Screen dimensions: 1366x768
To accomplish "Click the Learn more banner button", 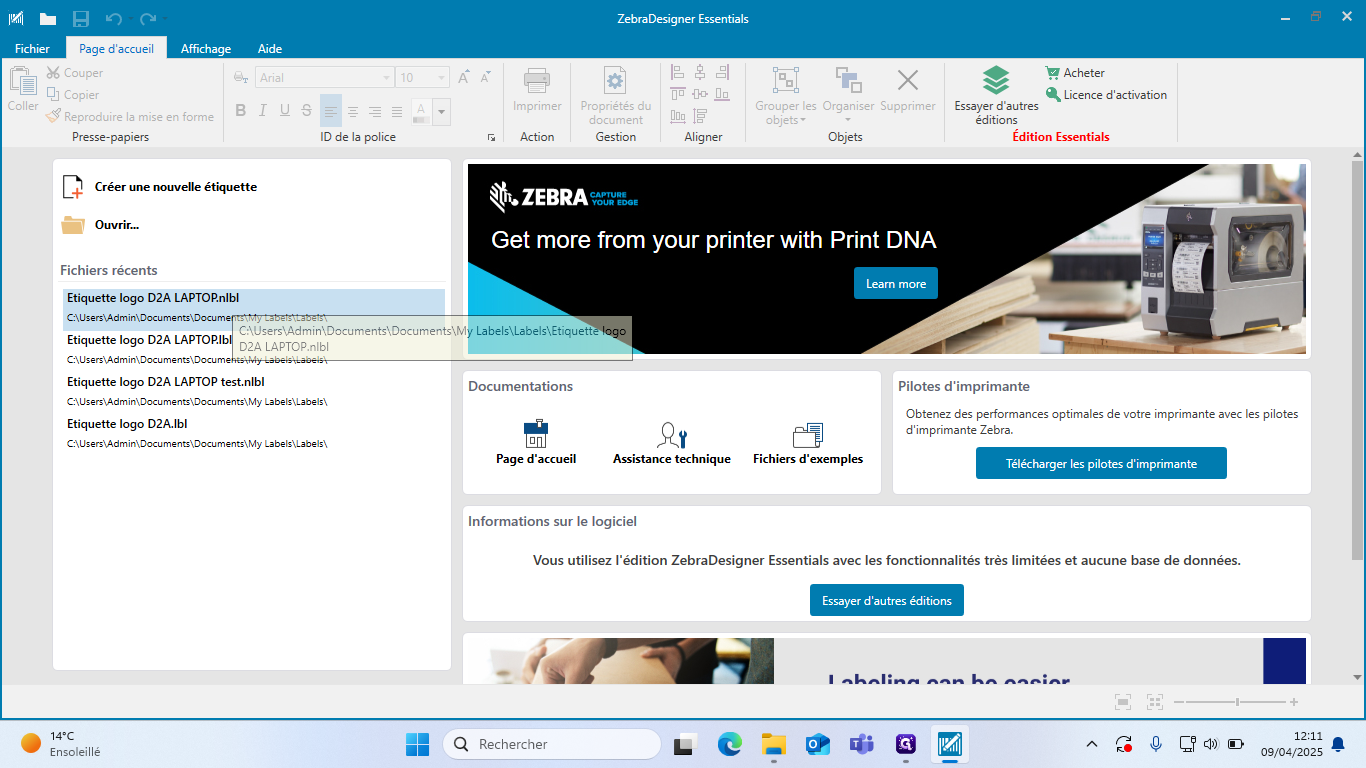I will (896, 283).
